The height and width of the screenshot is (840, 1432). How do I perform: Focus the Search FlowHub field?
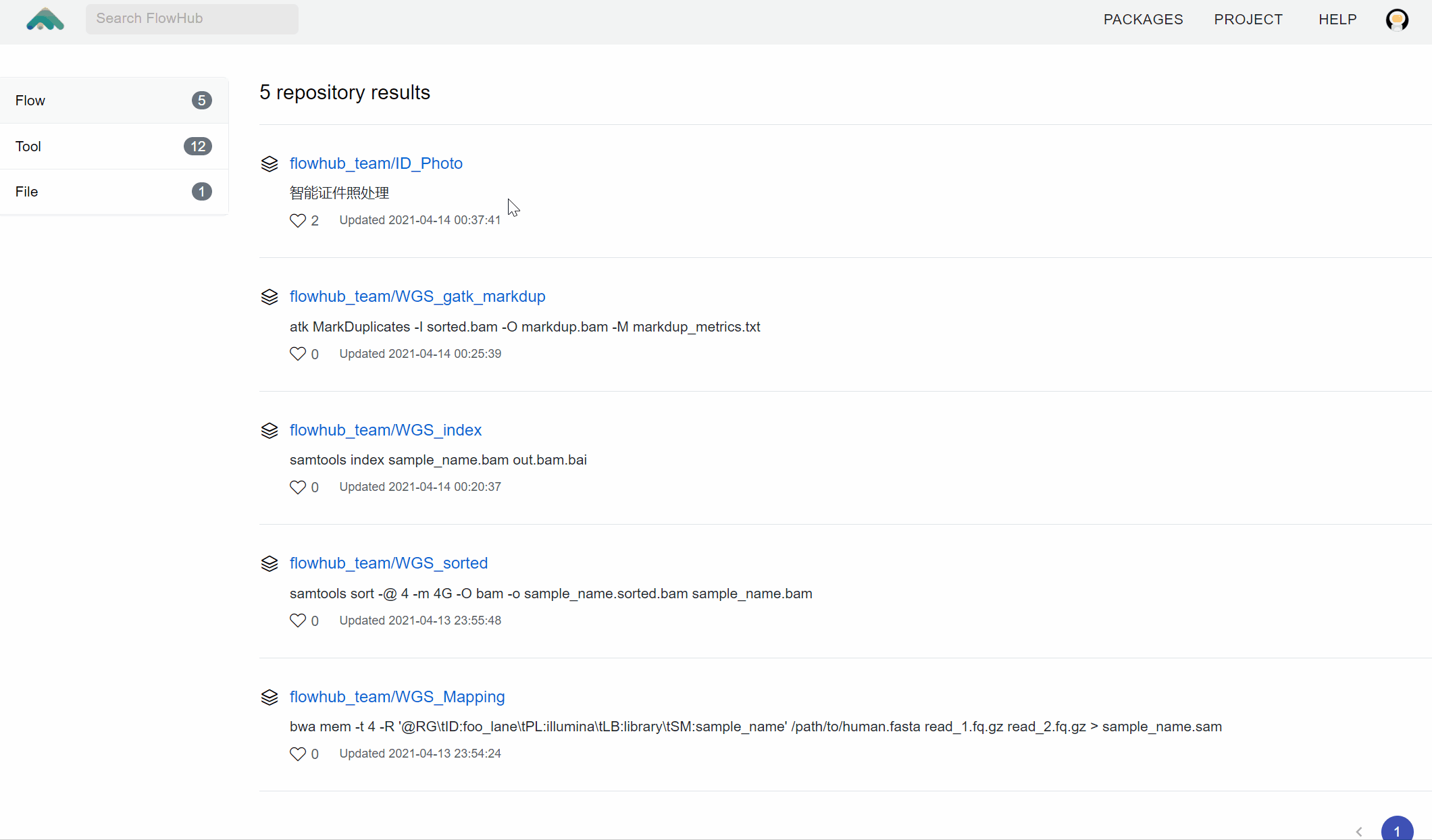pos(192,19)
